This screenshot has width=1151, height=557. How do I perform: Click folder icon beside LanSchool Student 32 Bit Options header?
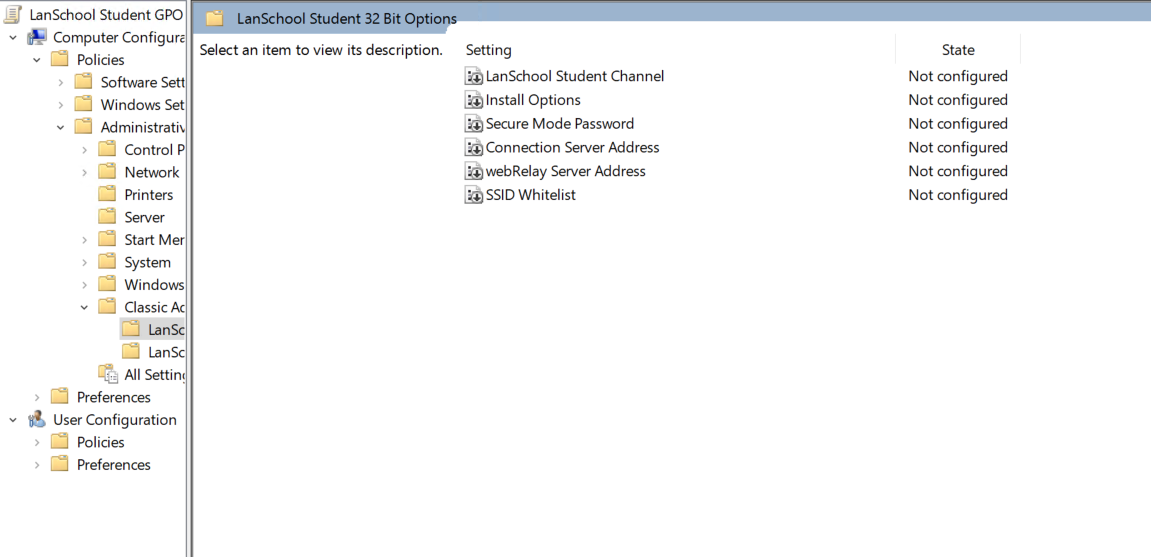coord(214,19)
